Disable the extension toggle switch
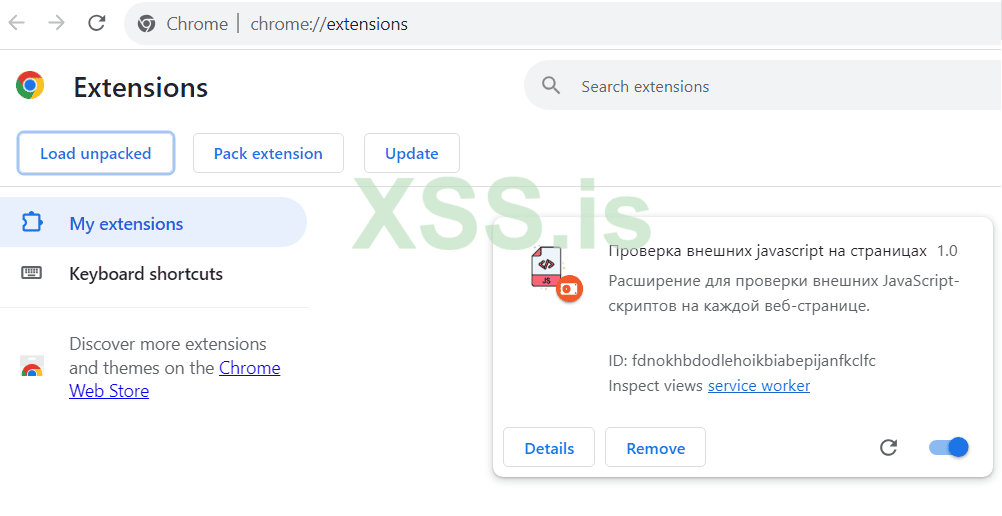 [948, 447]
